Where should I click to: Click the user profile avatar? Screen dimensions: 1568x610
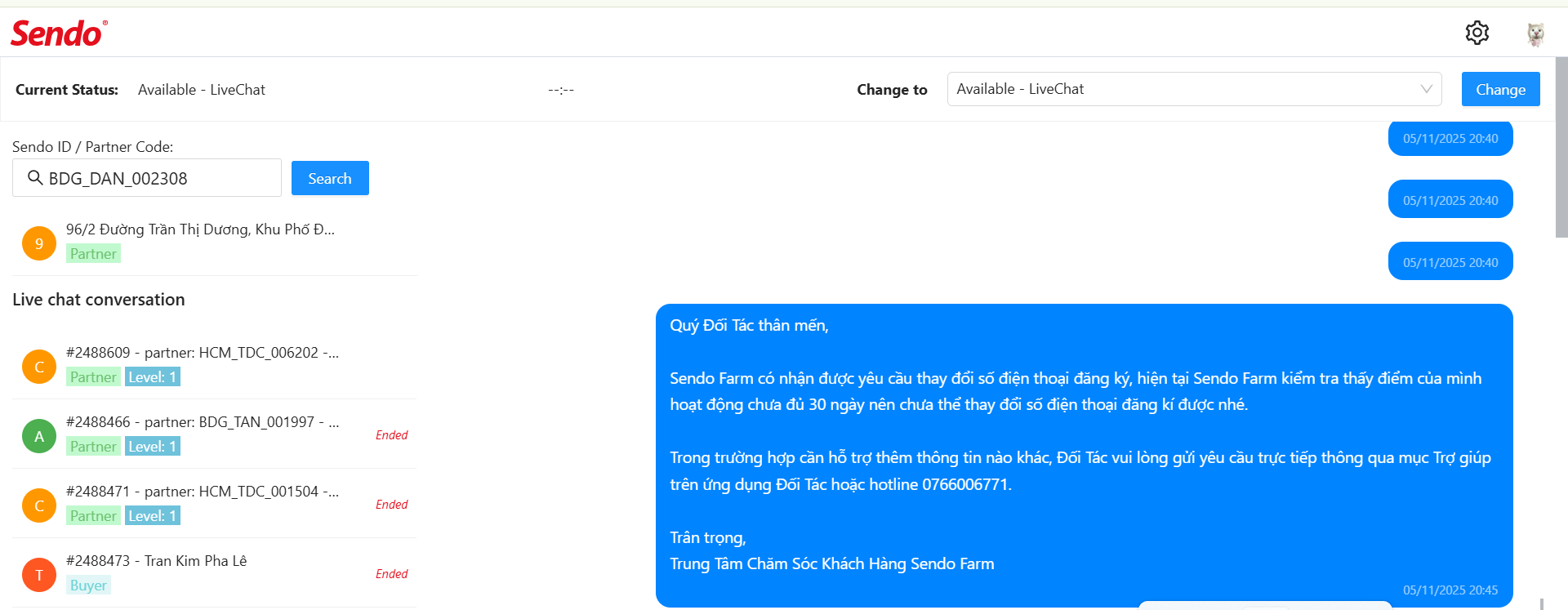1535,33
